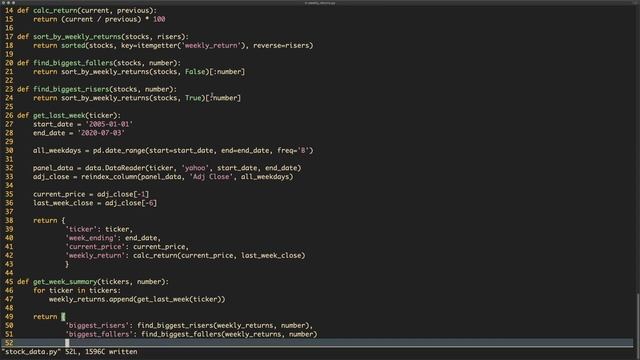Viewport: 640px width, 360px height.
Task: Click the '2005-01-01' start date string
Action: [x=109, y=124]
